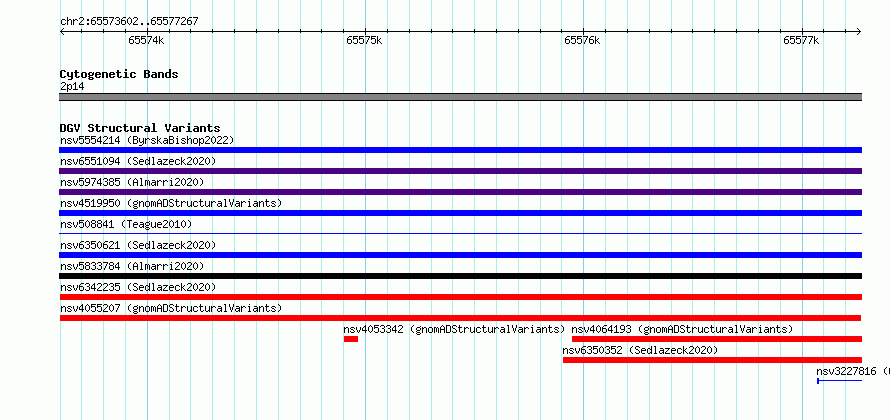This screenshot has width=890, height=420.
Task: Click the 65575k ruler position label
Action: point(364,40)
